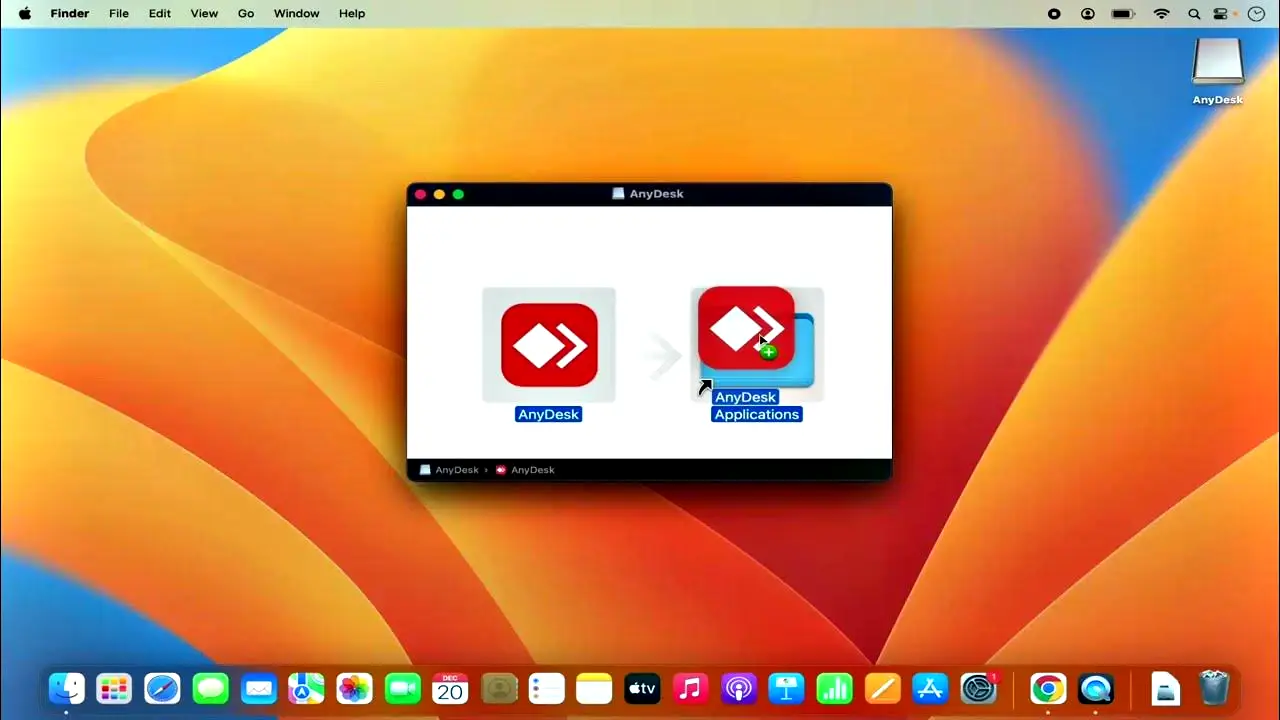The image size is (1280, 720).
Task: Launch Pages from the Dock
Action: (882, 688)
